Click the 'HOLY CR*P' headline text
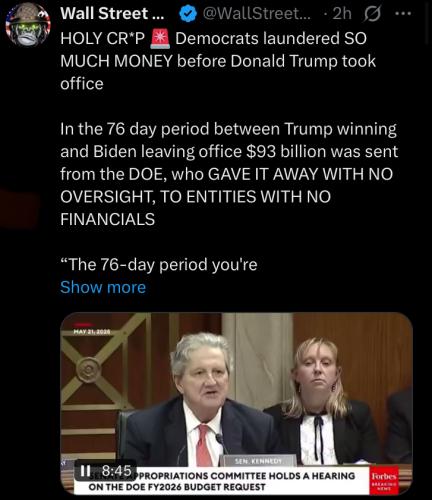Screen dimensions: 432x500 103,38
